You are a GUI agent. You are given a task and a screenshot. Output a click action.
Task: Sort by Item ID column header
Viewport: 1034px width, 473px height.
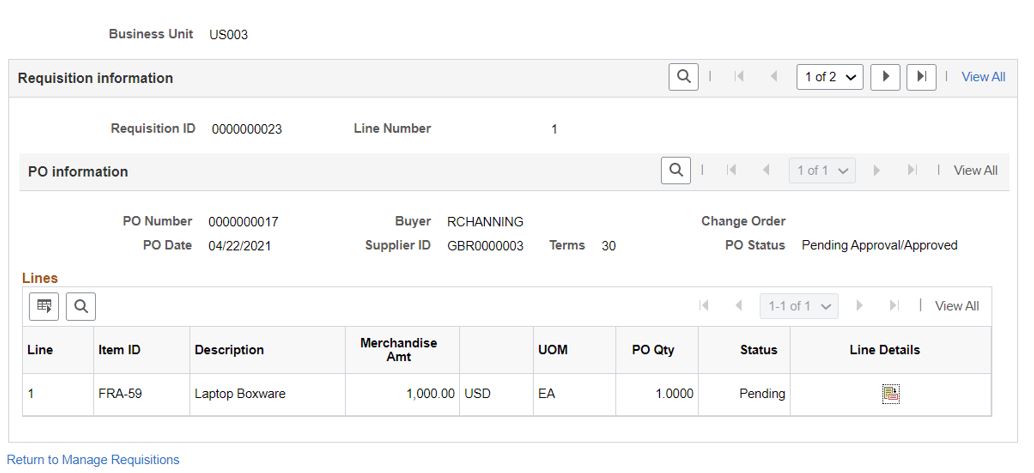tap(119, 350)
